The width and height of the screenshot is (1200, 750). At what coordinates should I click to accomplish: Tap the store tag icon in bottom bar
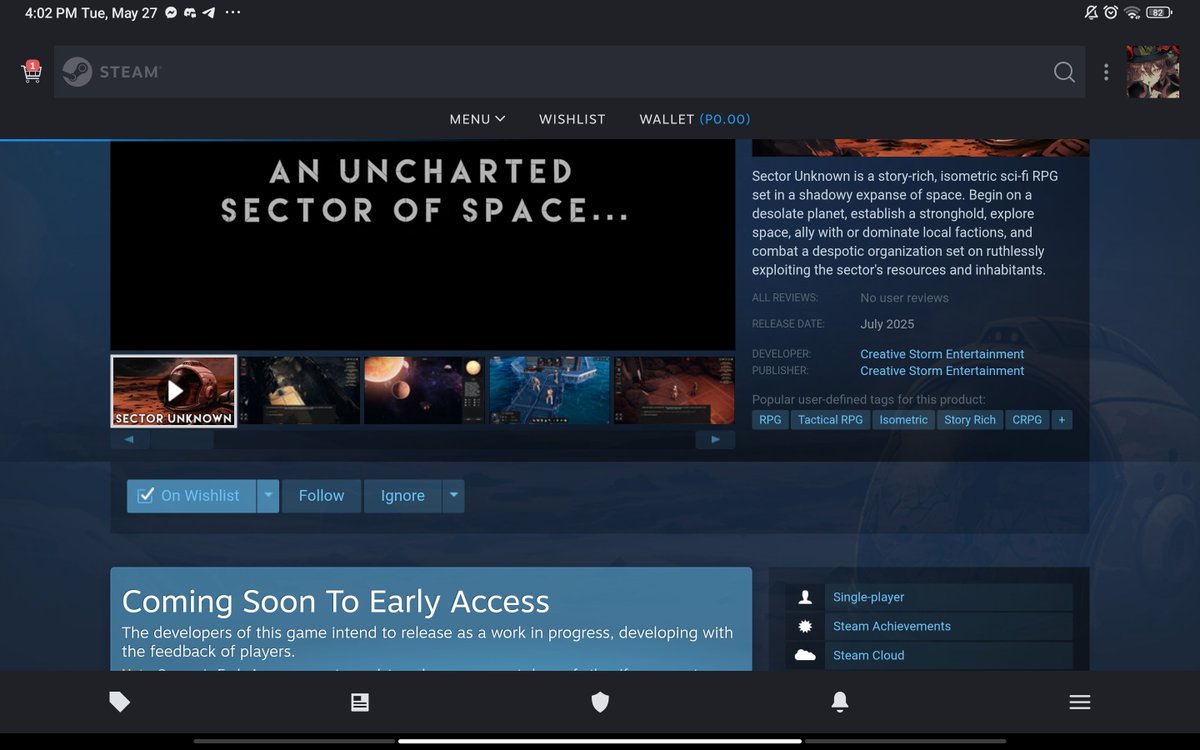click(x=120, y=703)
